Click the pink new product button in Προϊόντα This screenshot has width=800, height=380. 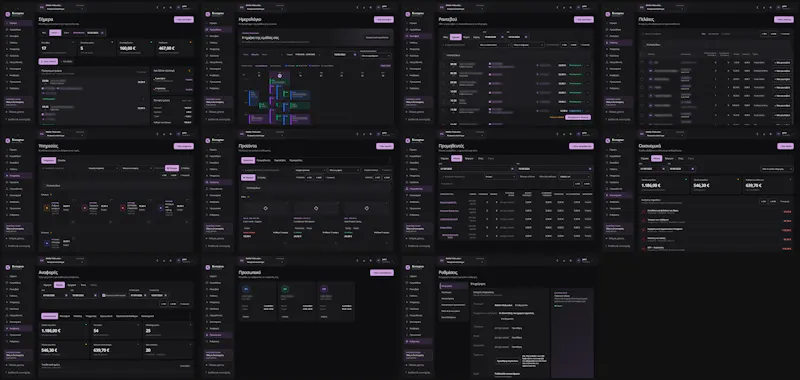pos(385,146)
